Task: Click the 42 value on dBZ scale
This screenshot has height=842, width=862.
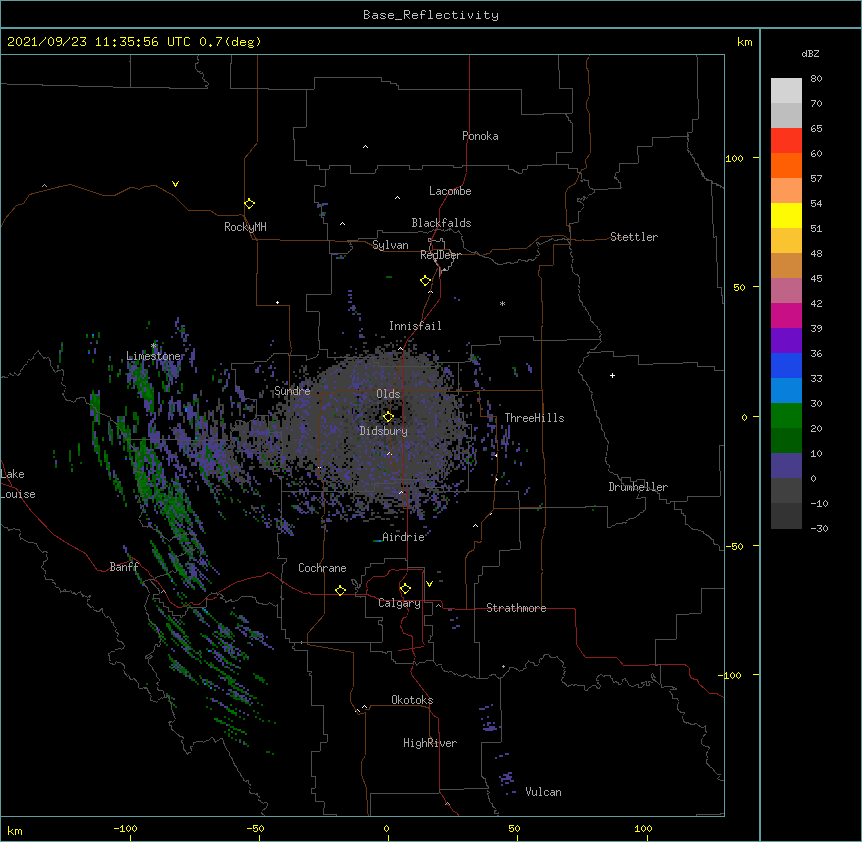Action: (816, 303)
